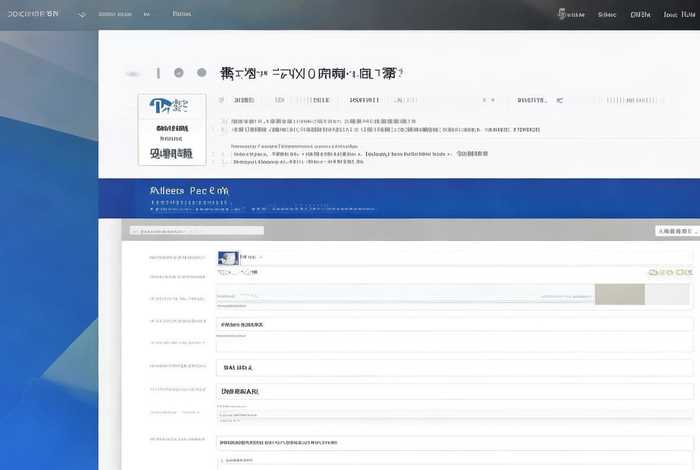Click the empty text field in the form
This screenshot has width=700, height=470.
[454, 346]
